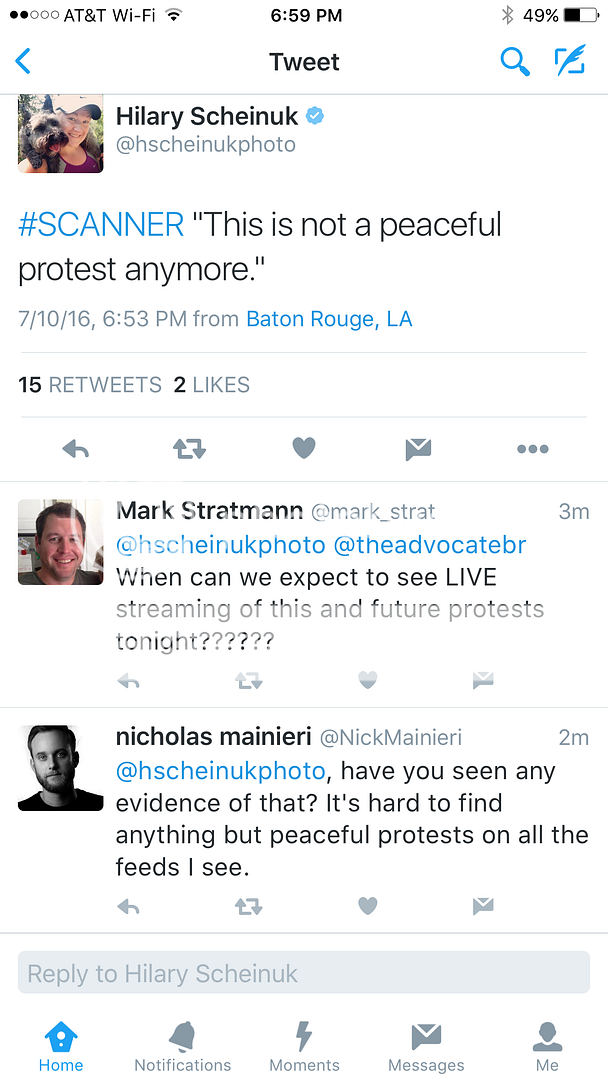Like Hilary Scheinuk's tweet with the heart
The height and width of the screenshot is (1080, 608).
coord(304,449)
